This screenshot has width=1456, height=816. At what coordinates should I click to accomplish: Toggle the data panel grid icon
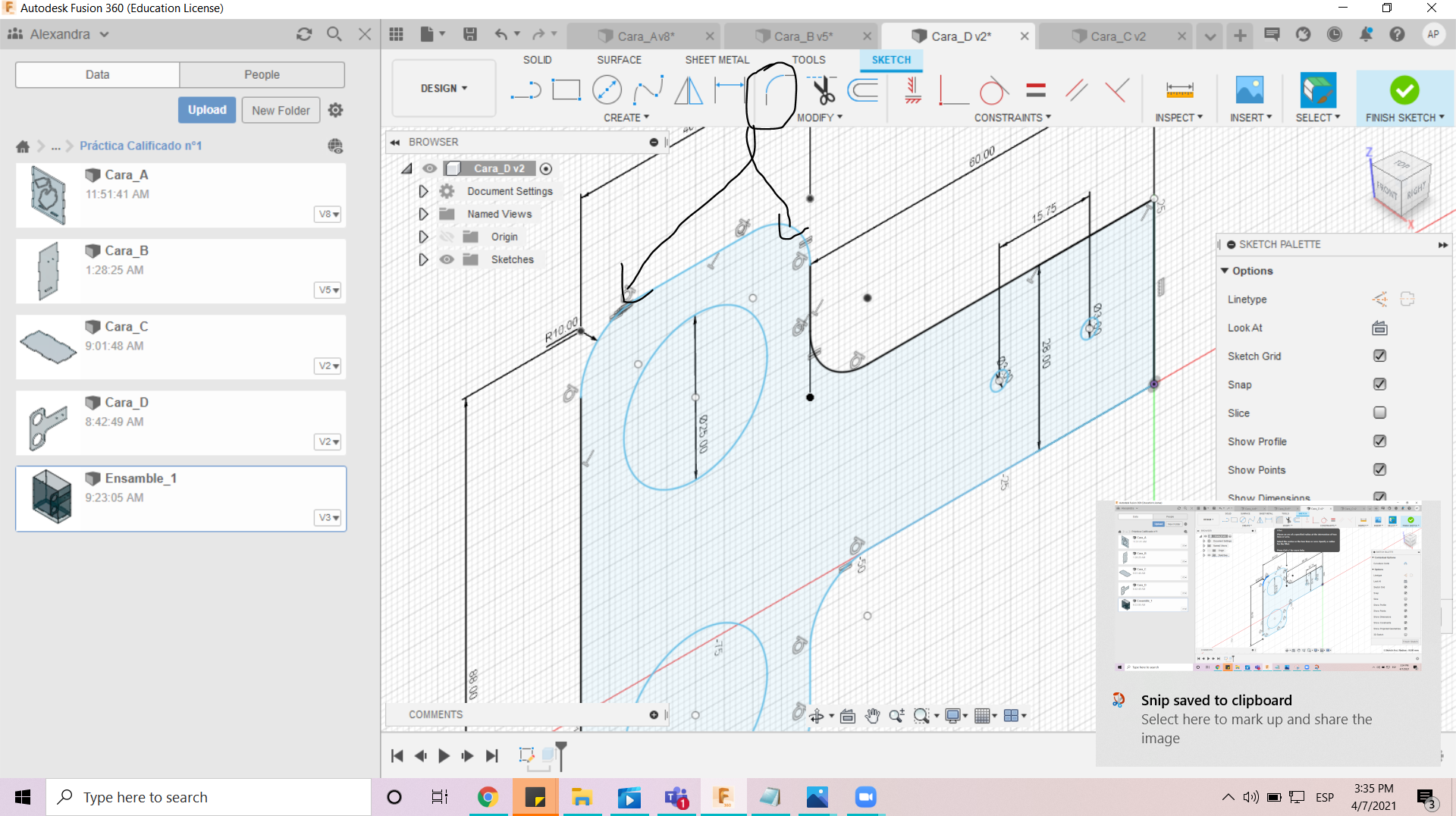tap(396, 34)
